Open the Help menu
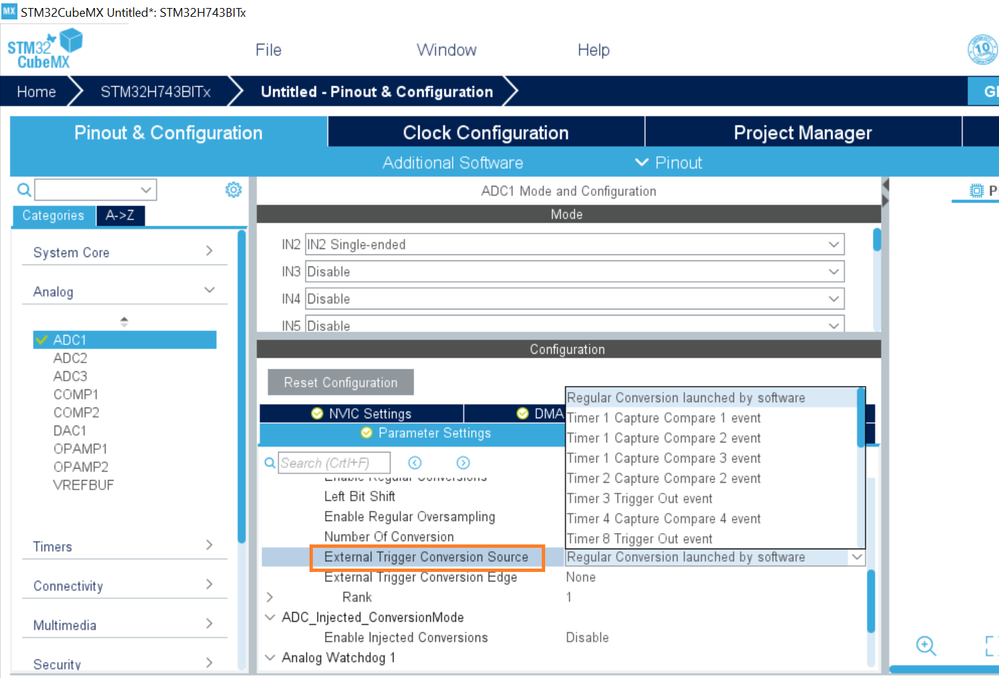Image resolution: width=999 pixels, height=678 pixels. (x=594, y=50)
